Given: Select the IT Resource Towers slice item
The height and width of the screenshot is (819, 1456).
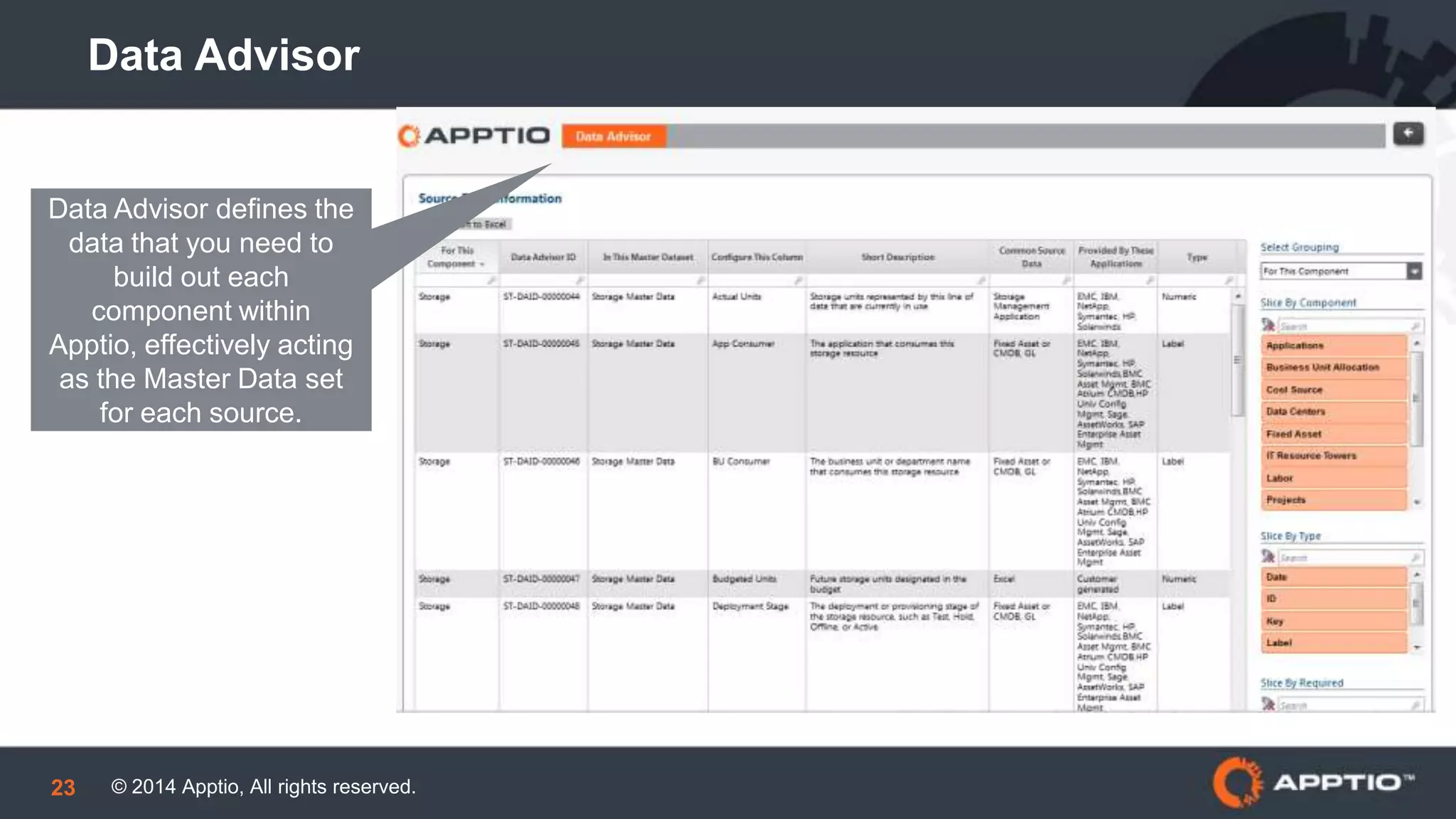Looking at the screenshot, I should 1334,456.
